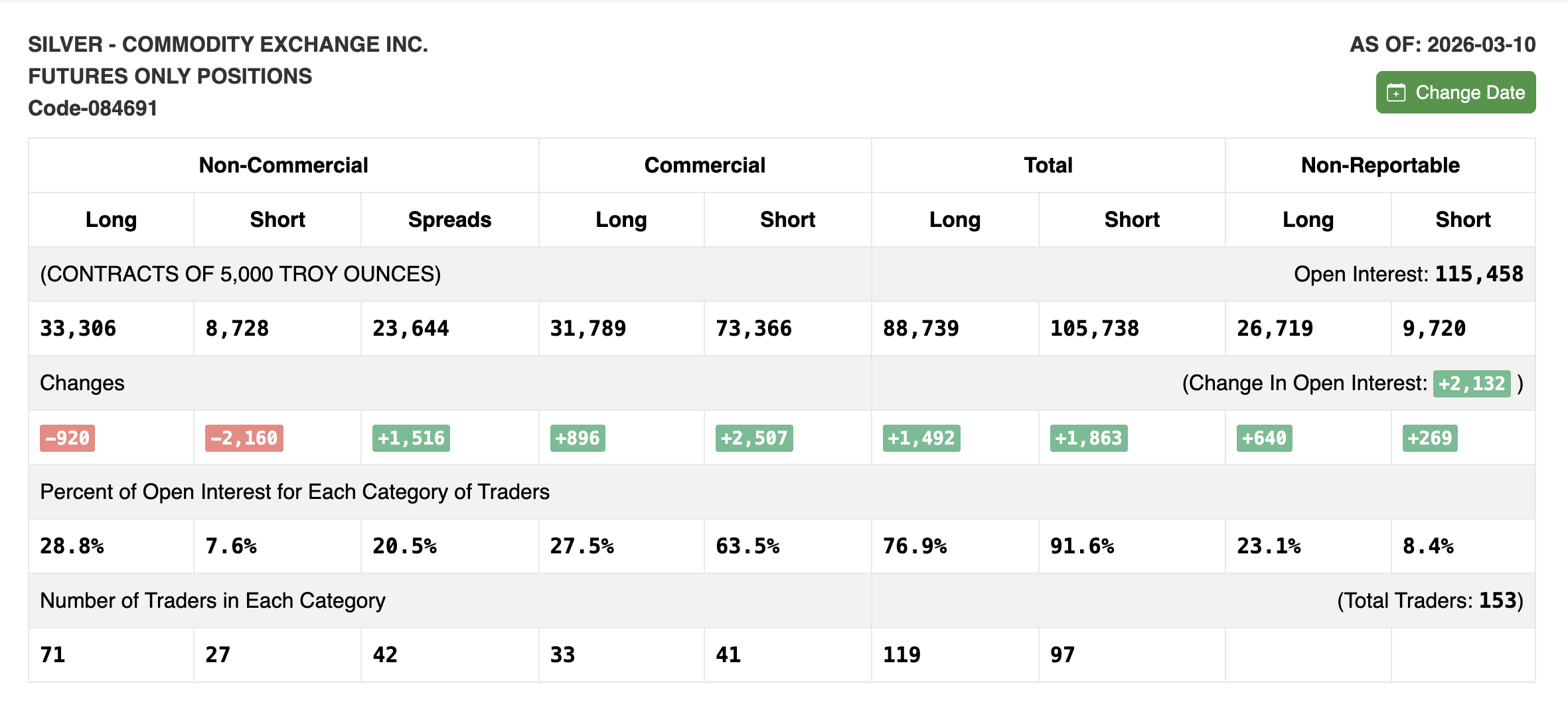Click the red -2,160 change badge
This screenshot has width=1568, height=702.
tap(242, 438)
